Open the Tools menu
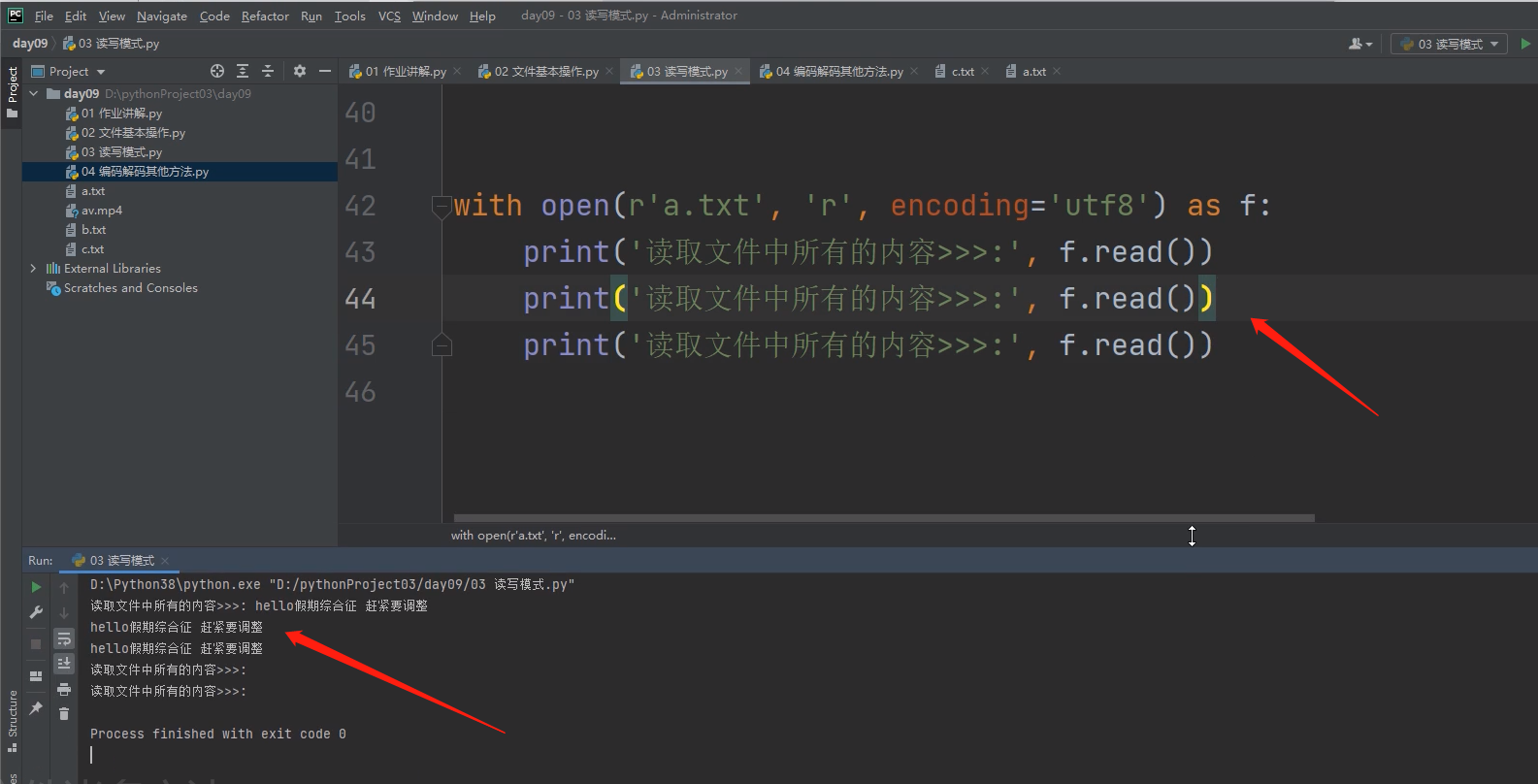1538x784 pixels. (x=349, y=16)
